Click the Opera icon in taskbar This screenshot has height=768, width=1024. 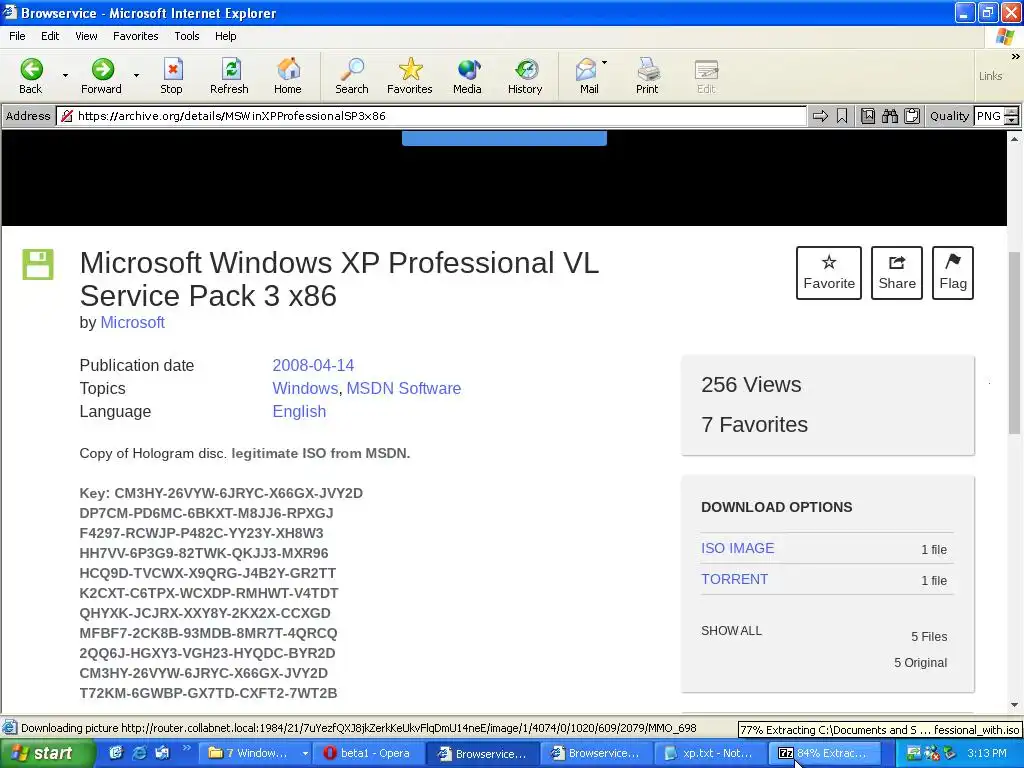click(330, 753)
